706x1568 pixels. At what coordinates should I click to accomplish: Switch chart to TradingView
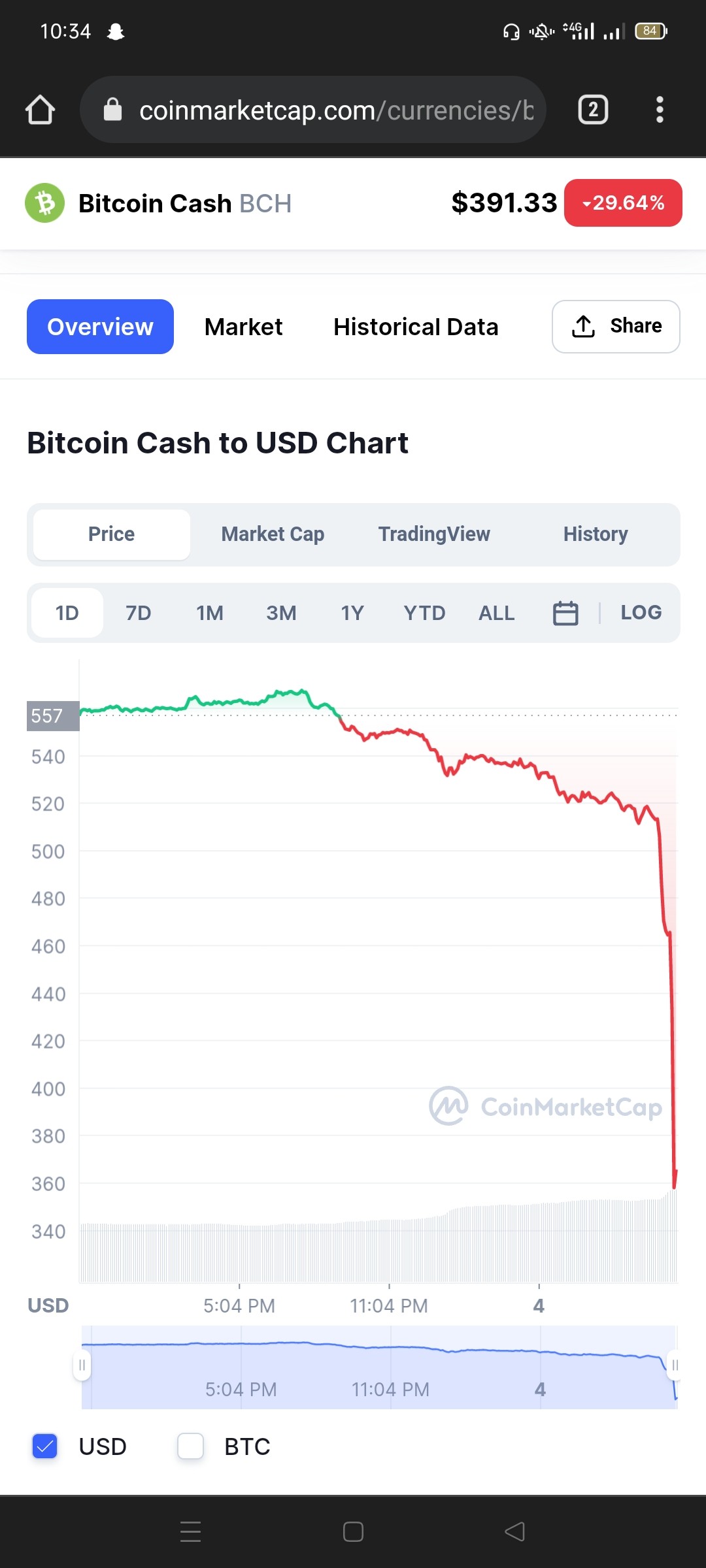point(434,534)
